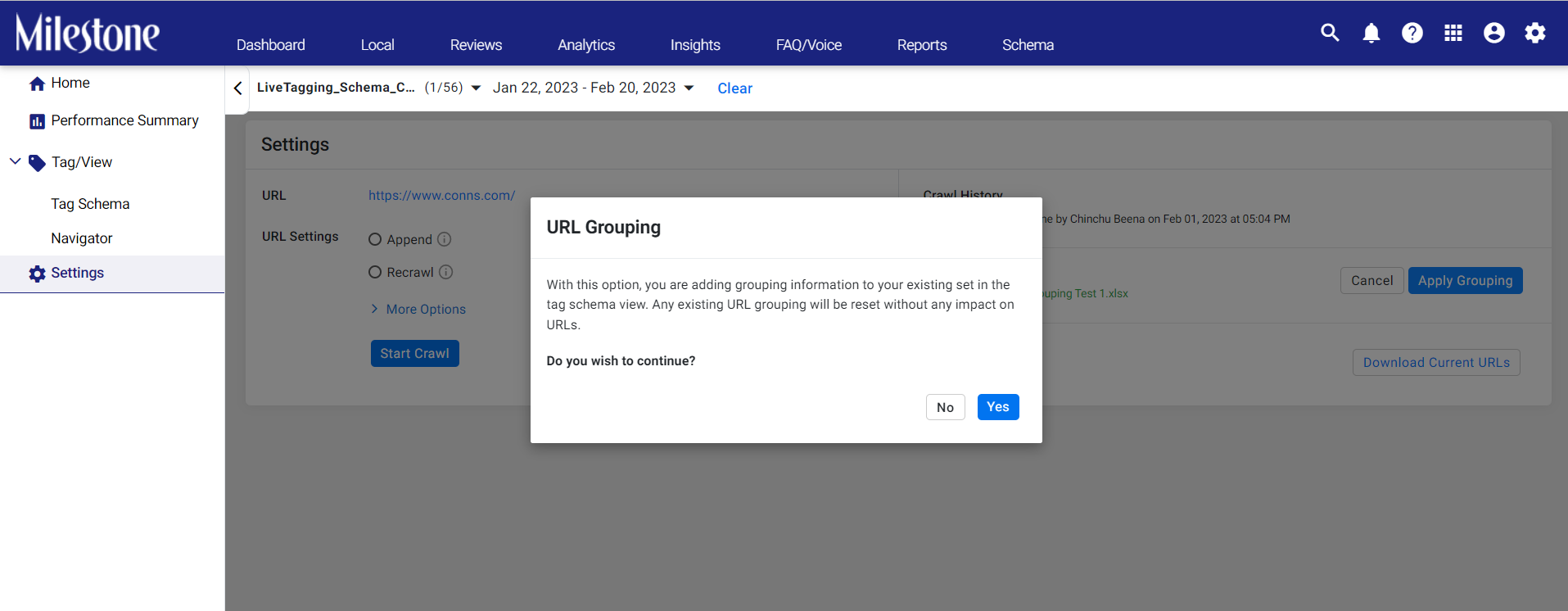Open the Reports menu
Screen dimensions: 1568x611
tap(922, 45)
